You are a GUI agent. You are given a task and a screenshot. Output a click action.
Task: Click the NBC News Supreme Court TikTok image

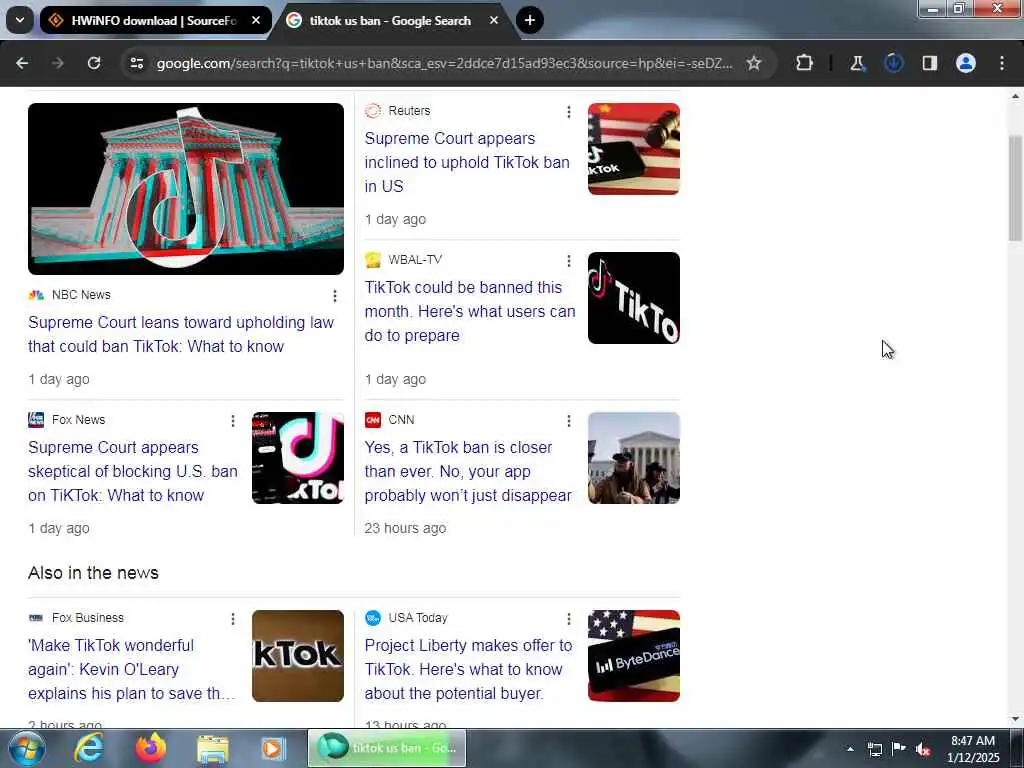pyautogui.click(x=185, y=189)
